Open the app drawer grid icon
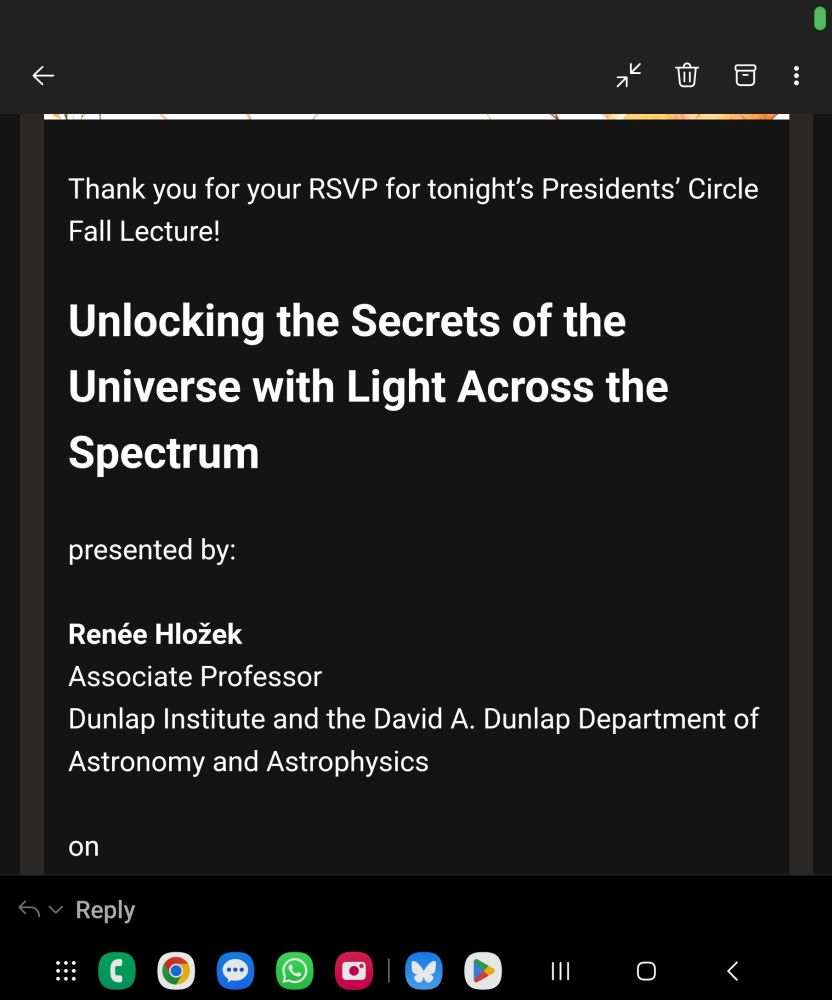 click(66, 971)
